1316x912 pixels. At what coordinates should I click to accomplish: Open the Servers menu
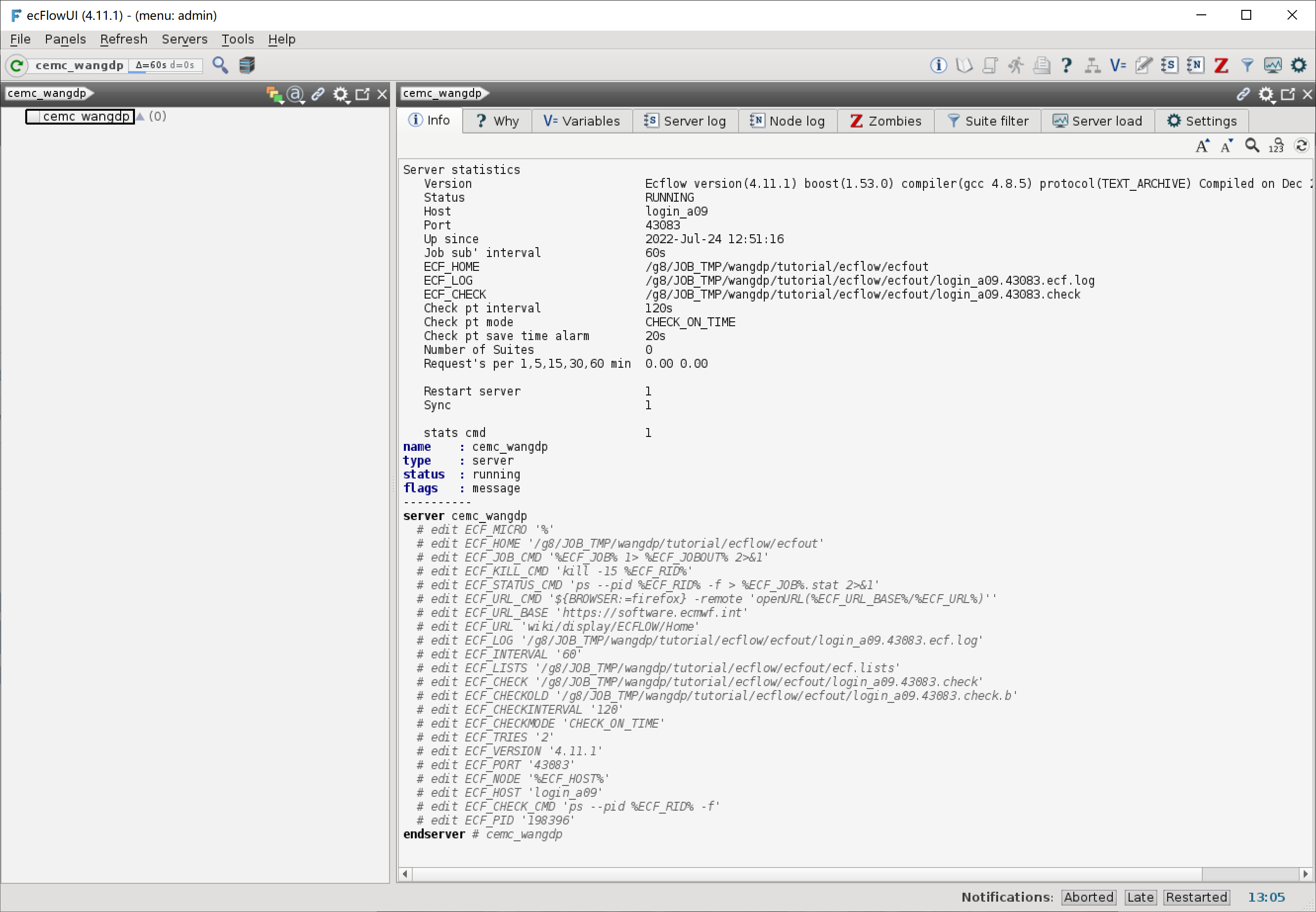pos(184,40)
